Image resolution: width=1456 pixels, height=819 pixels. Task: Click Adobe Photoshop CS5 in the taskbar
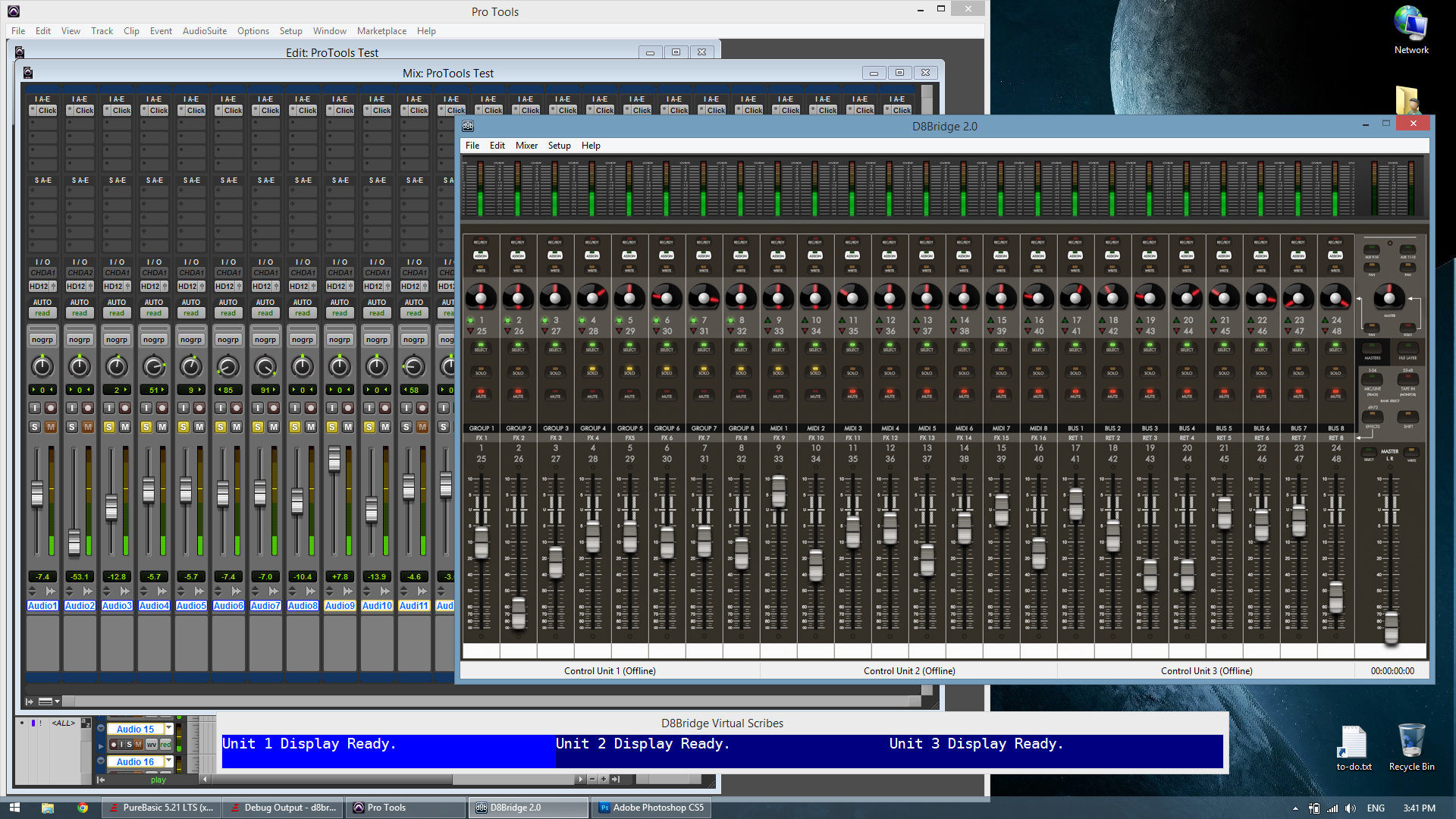click(x=652, y=808)
